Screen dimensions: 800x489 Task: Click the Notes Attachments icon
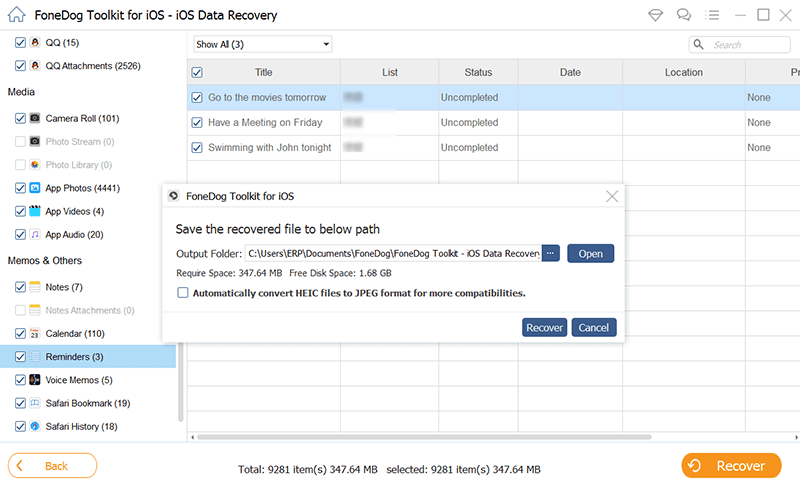35,310
